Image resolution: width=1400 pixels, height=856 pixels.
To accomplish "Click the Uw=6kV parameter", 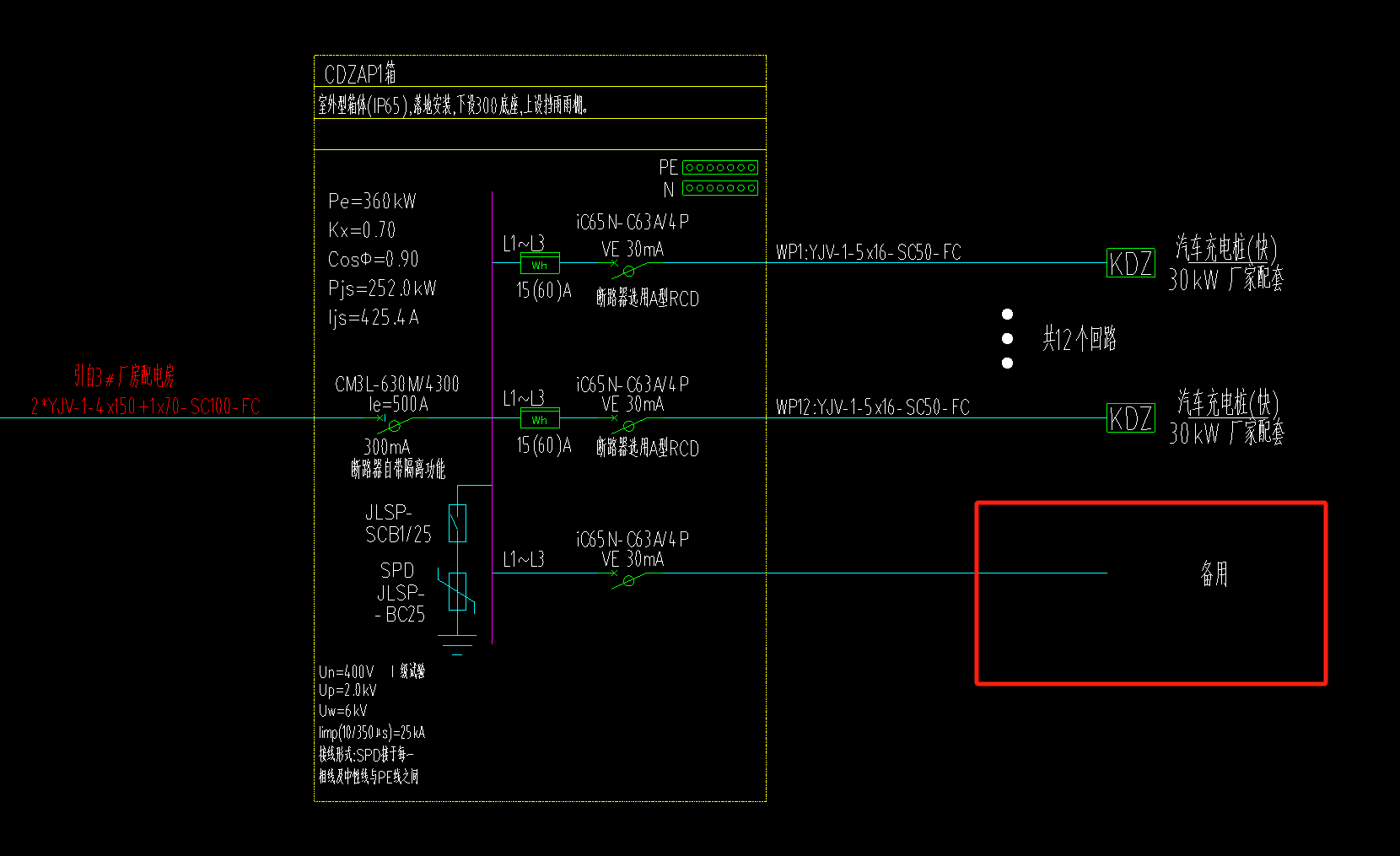I will coord(342,711).
